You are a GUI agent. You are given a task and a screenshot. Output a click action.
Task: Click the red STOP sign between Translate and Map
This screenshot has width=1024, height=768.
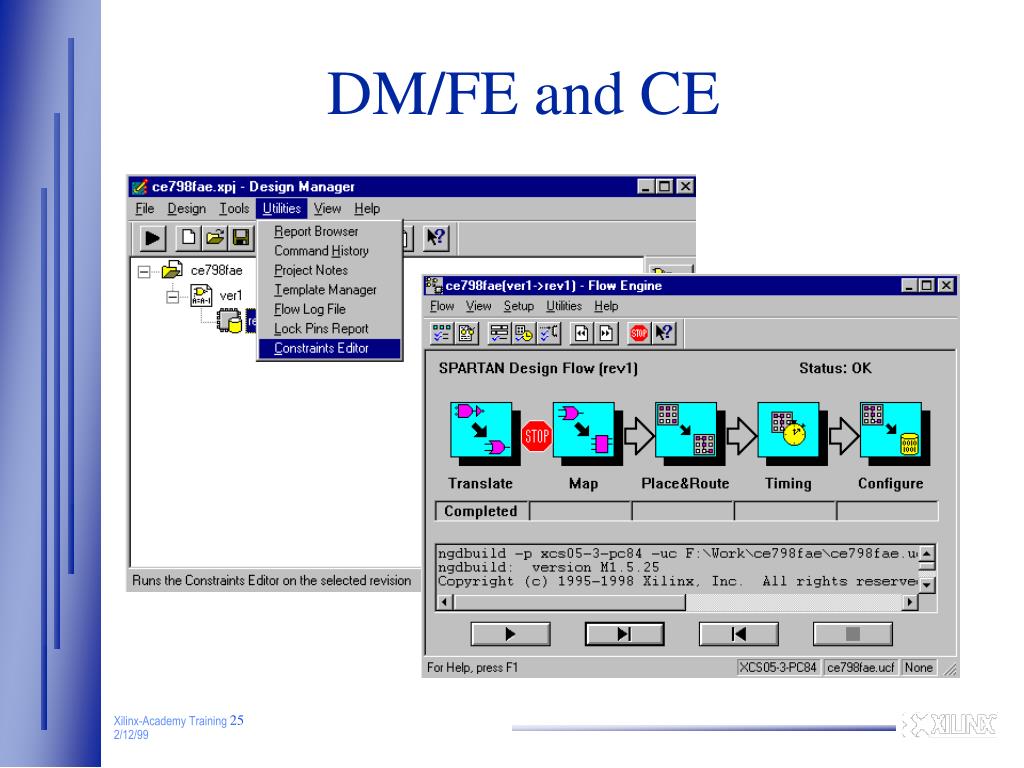[x=537, y=436]
